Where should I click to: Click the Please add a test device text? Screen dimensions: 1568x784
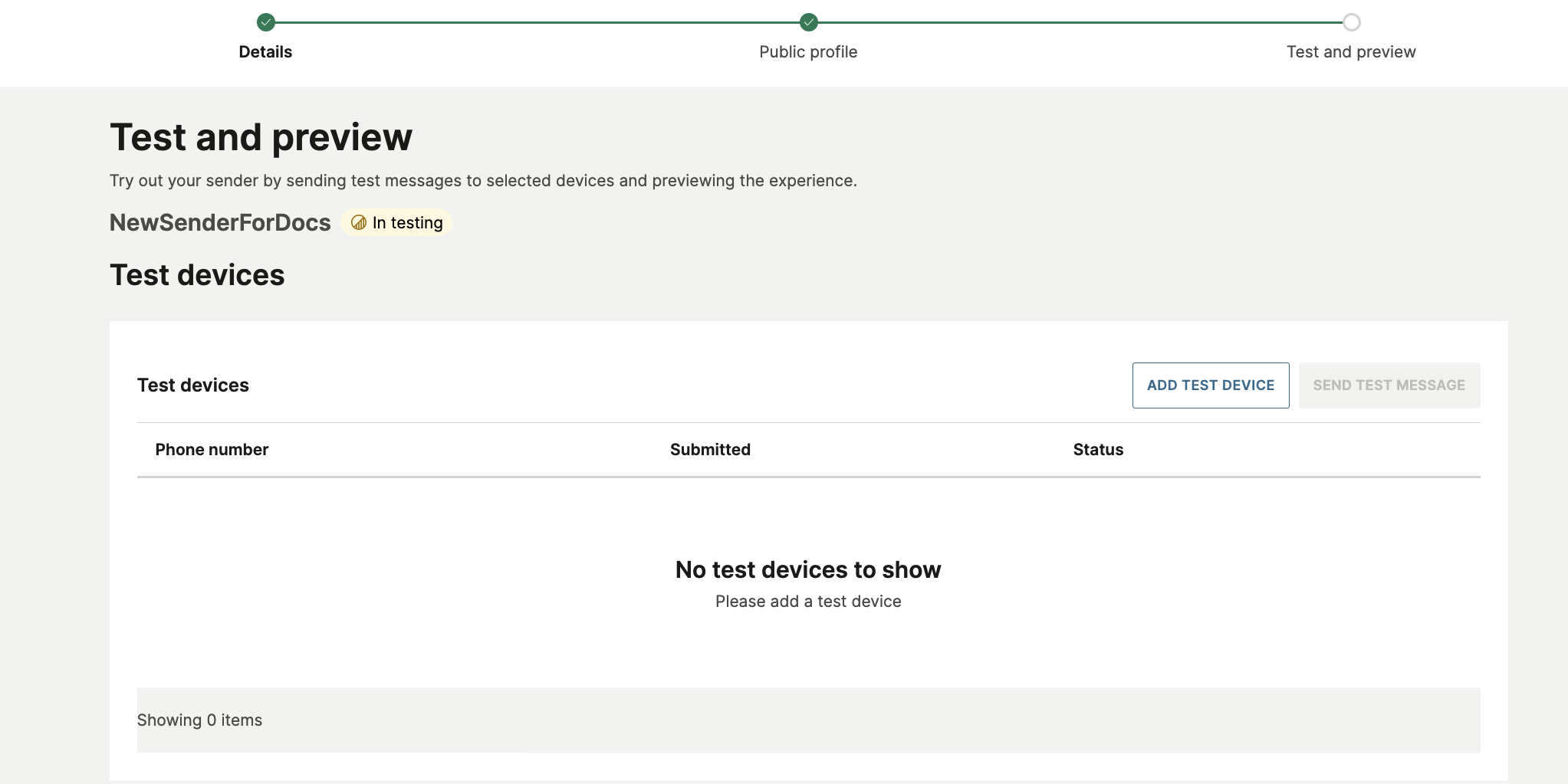[x=808, y=601]
